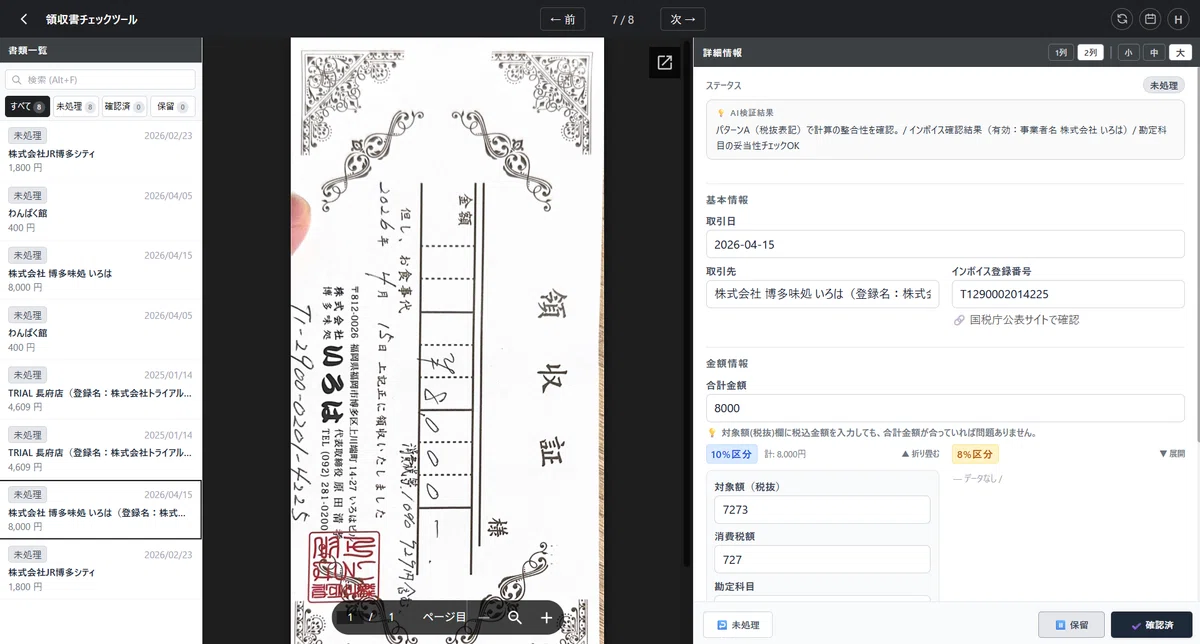Click the 合計金額 field showing 8000

(x=945, y=408)
